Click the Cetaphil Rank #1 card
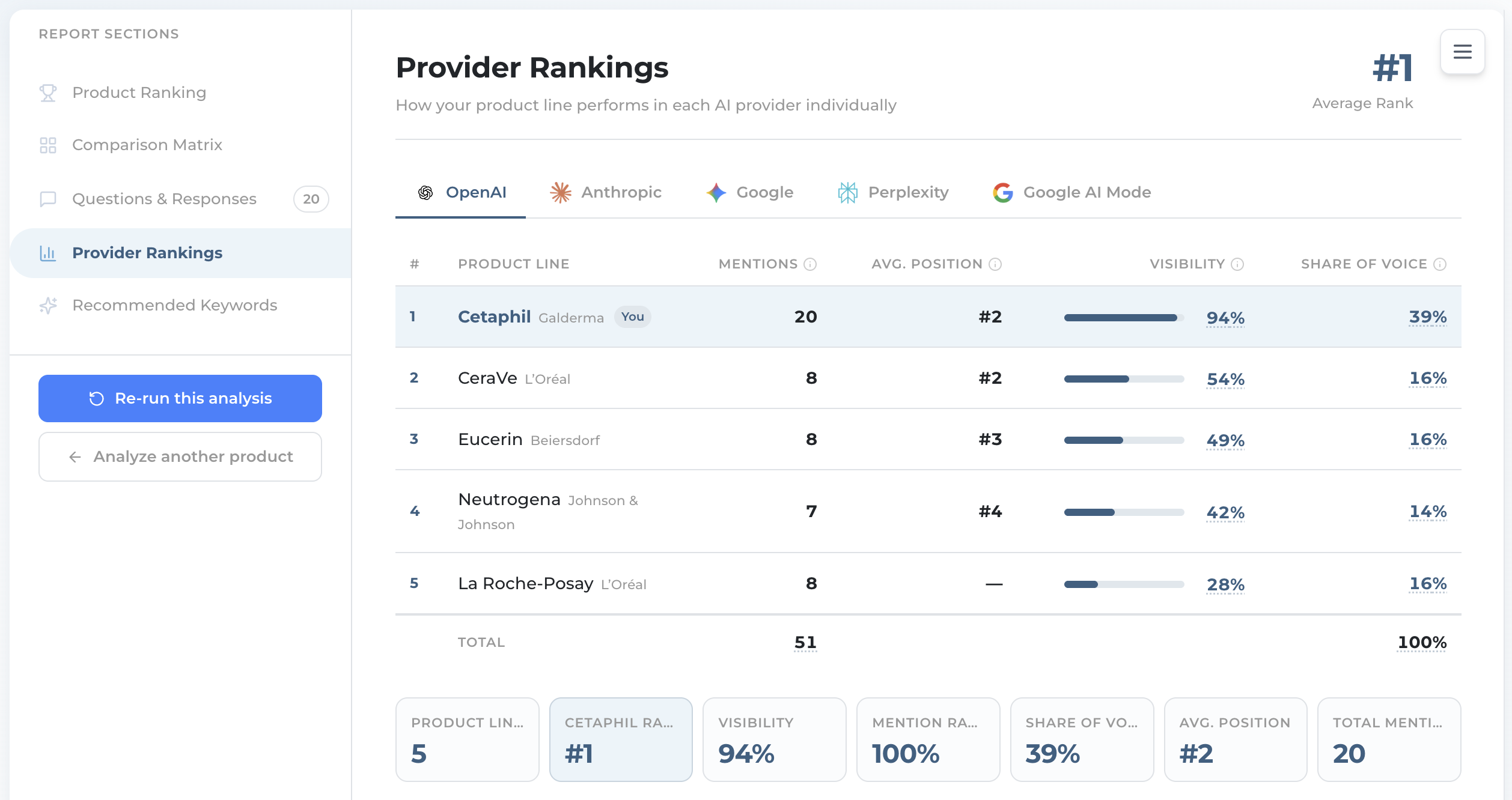1512x800 pixels. tap(621, 739)
